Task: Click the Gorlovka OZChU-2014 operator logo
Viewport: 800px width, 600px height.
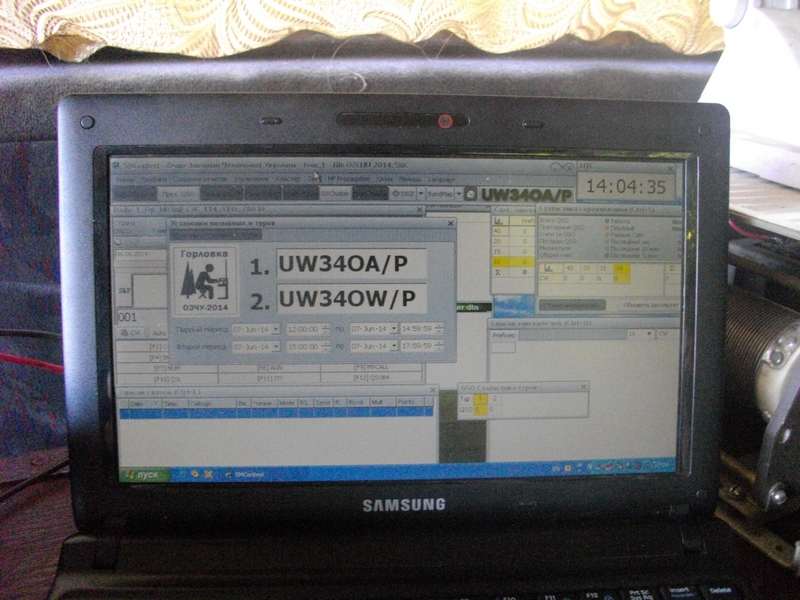Action: (205, 281)
